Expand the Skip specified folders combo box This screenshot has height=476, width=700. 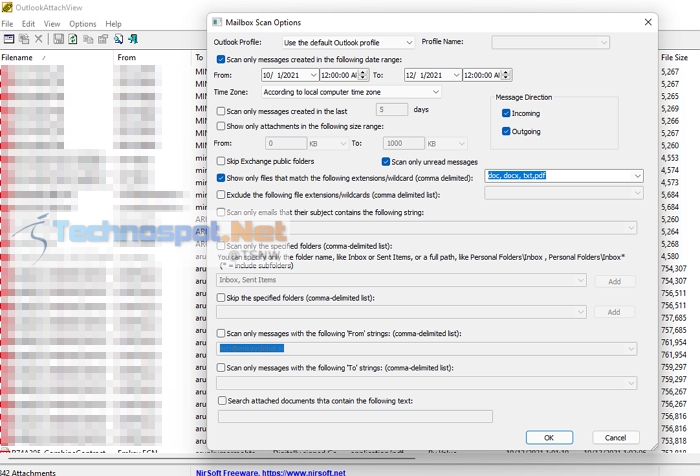tap(581, 312)
